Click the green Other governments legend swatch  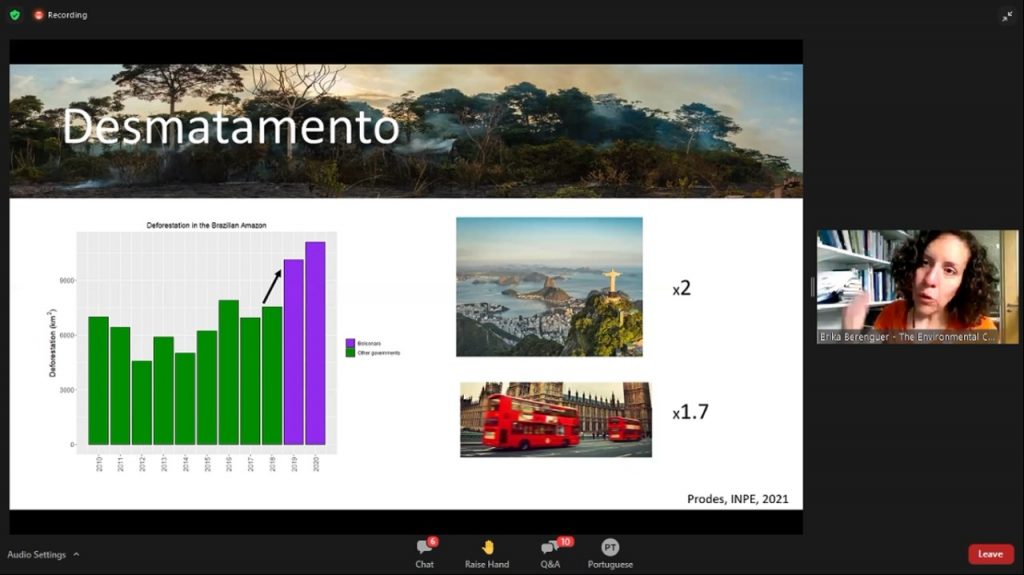pos(350,352)
